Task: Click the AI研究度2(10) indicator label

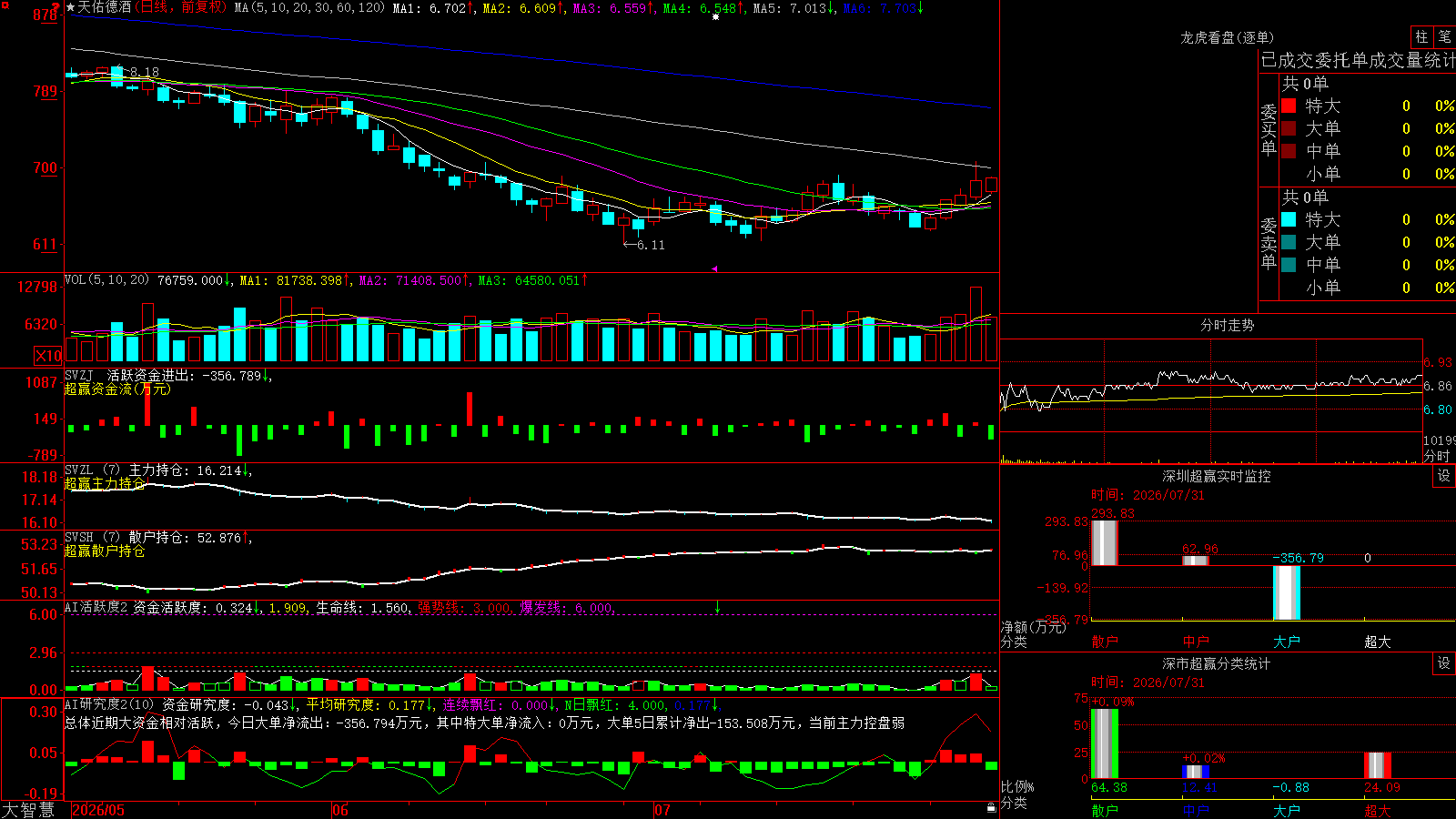Action: (x=109, y=705)
